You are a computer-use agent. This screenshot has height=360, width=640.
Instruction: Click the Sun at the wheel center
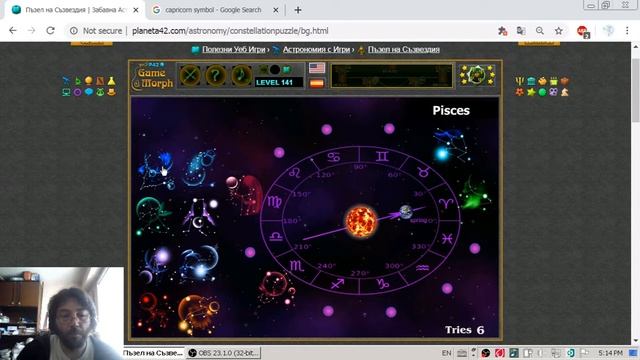tap(361, 222)
